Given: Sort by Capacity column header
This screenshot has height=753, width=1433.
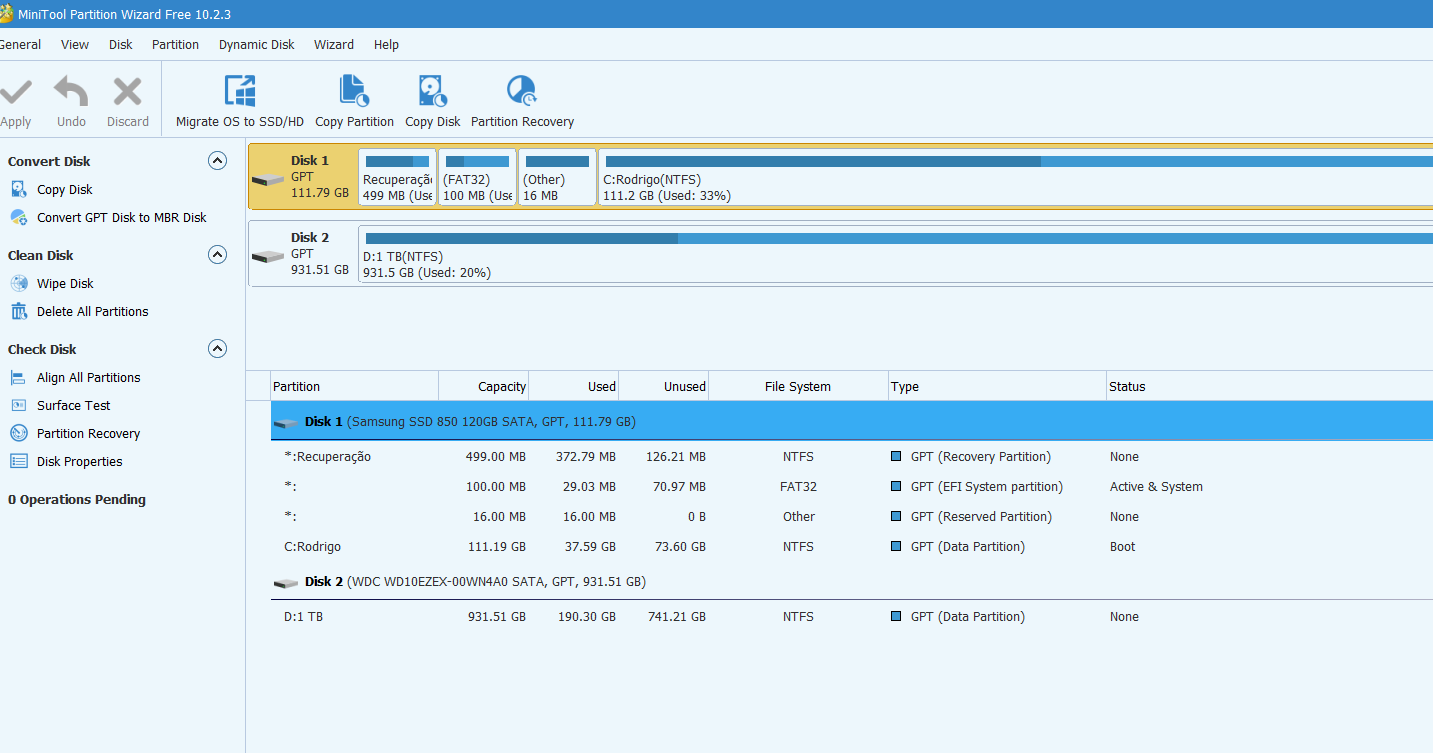Looking at the screenshot, I should pyautogui.click(x=483, y=386).
